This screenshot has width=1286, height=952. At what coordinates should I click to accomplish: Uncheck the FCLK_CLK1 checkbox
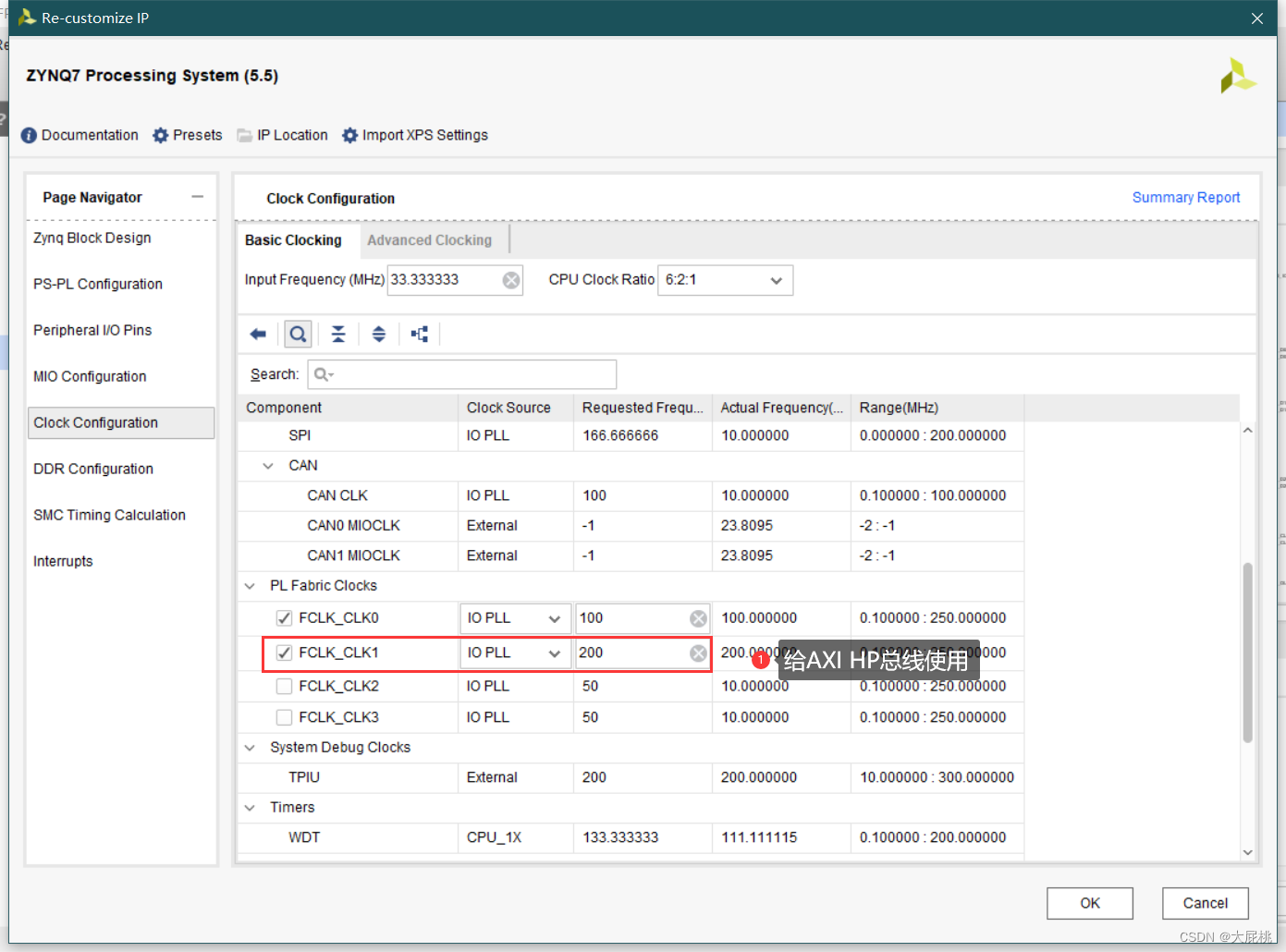pyautogui.click(x=284, y=653)
